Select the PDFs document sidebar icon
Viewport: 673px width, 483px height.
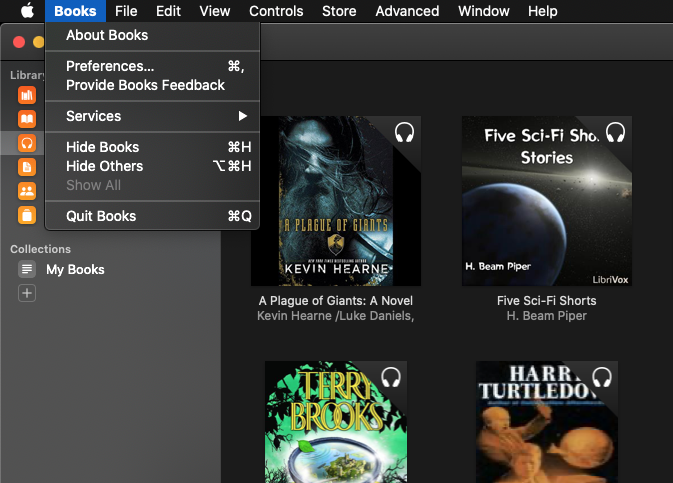point(27,167)
